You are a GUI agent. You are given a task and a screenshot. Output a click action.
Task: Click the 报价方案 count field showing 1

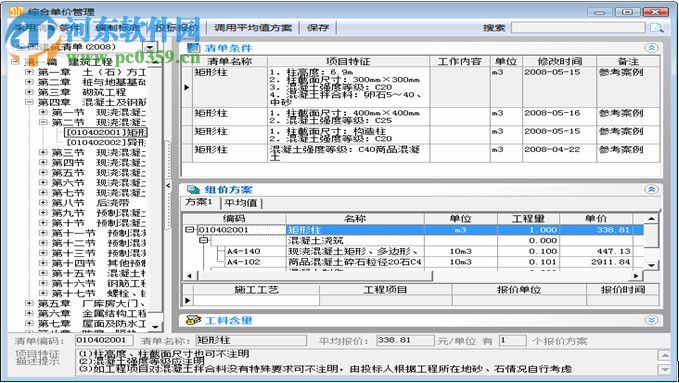(513, 341)
